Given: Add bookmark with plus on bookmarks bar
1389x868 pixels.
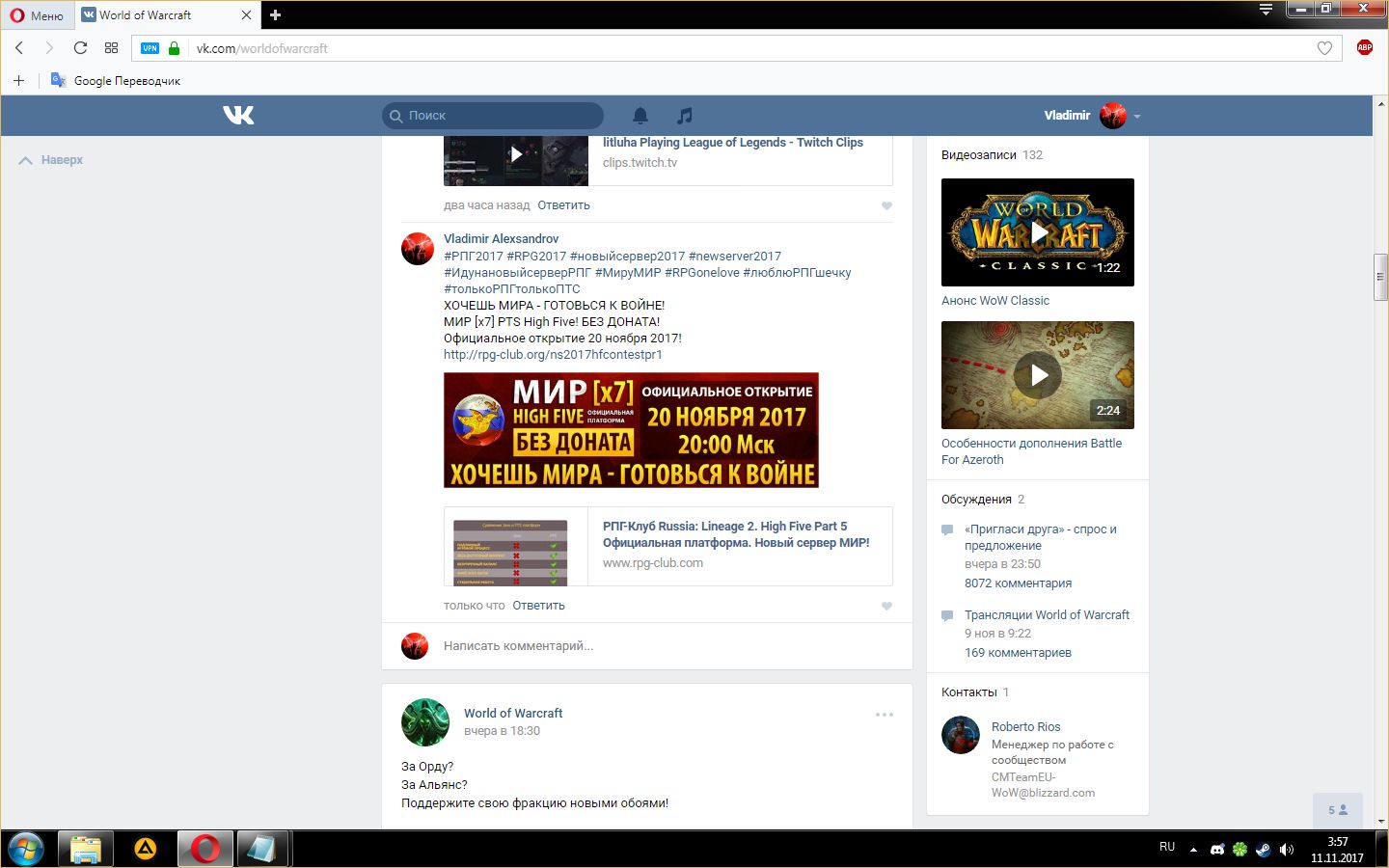Looking at the screenshot, I should pos(18,81).
